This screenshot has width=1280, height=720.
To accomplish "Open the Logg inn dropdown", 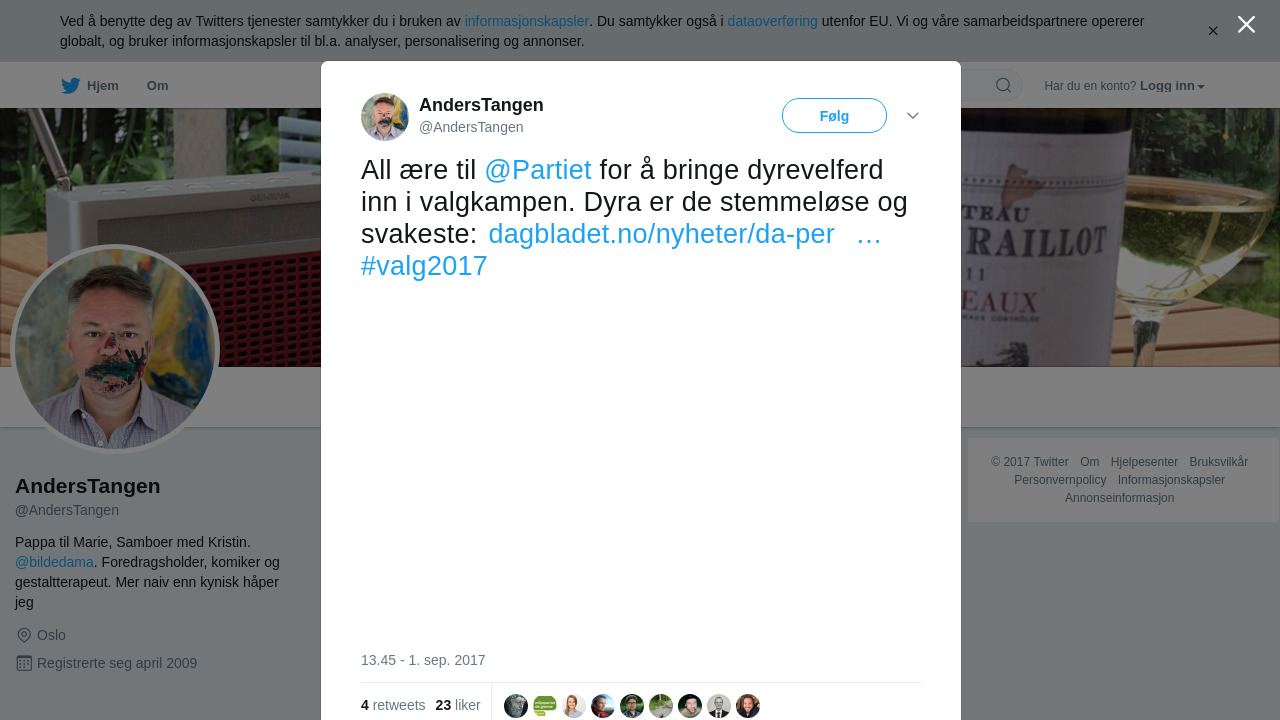I will click(x=1172, y=86).
